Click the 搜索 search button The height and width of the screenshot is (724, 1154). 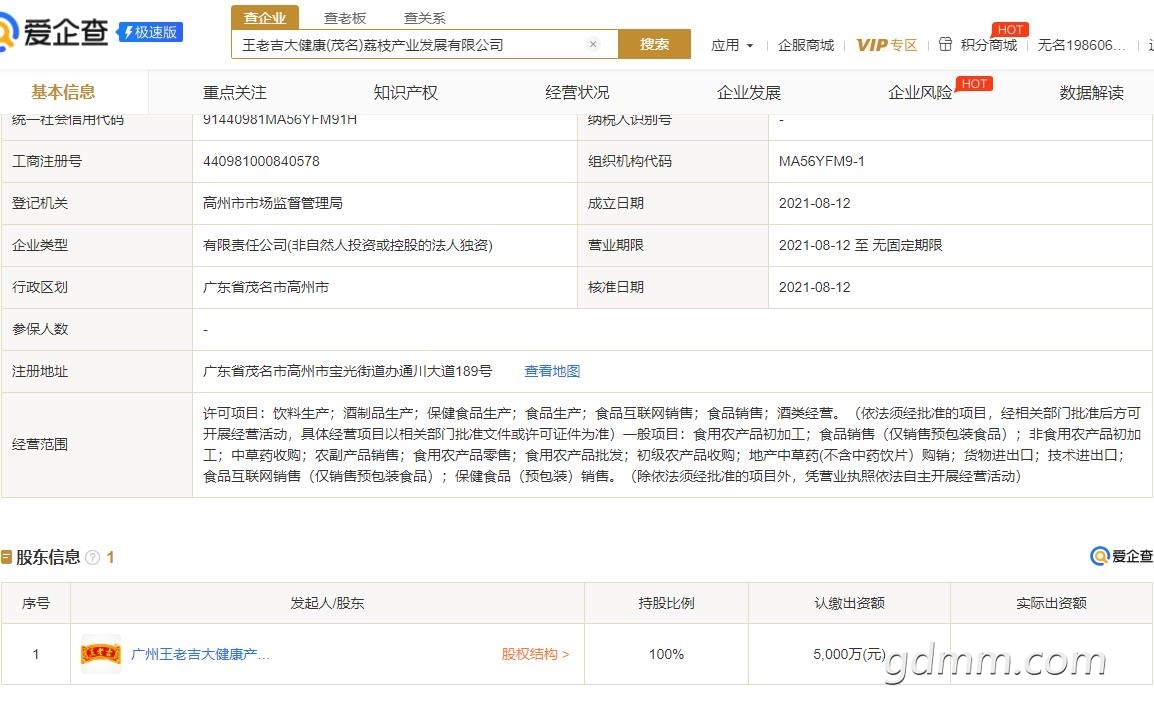tap(654, 44)
